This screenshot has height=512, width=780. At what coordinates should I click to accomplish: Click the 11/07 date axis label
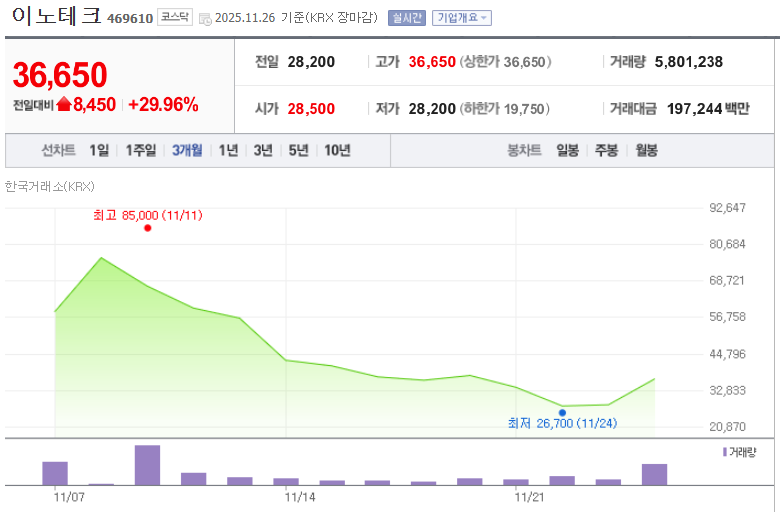69,497
